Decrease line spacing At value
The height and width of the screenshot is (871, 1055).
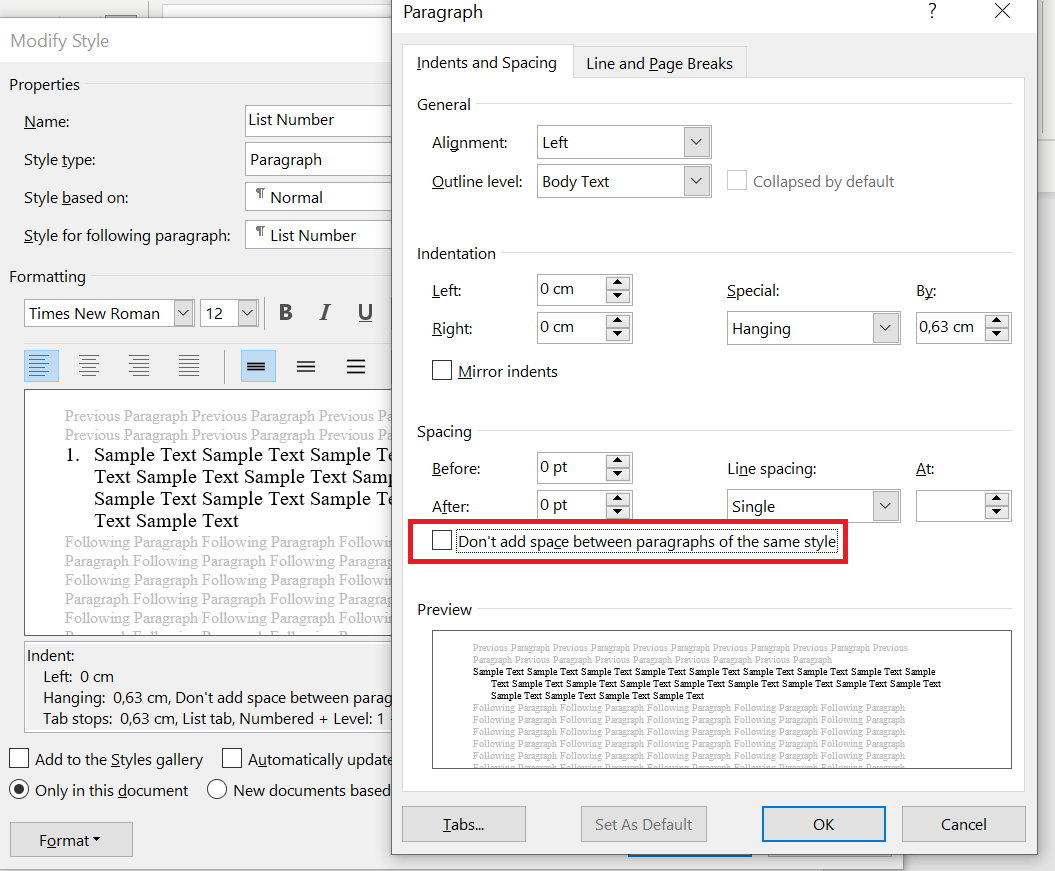(997, 513)
